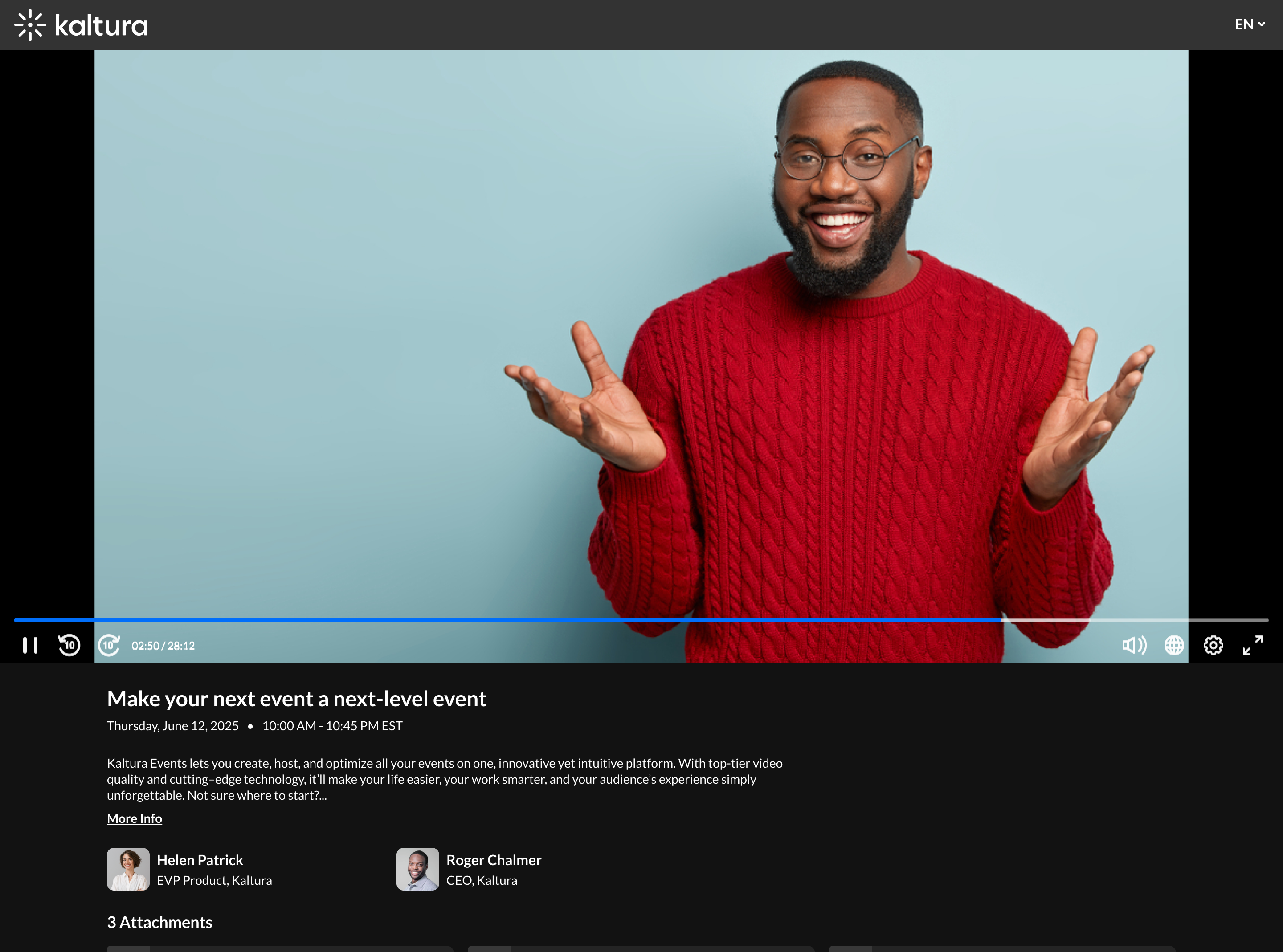Skip forward 10 seconds
The width and height of the screenshot is (1283, 952).
pyautogui.click(x=108, y=645)
